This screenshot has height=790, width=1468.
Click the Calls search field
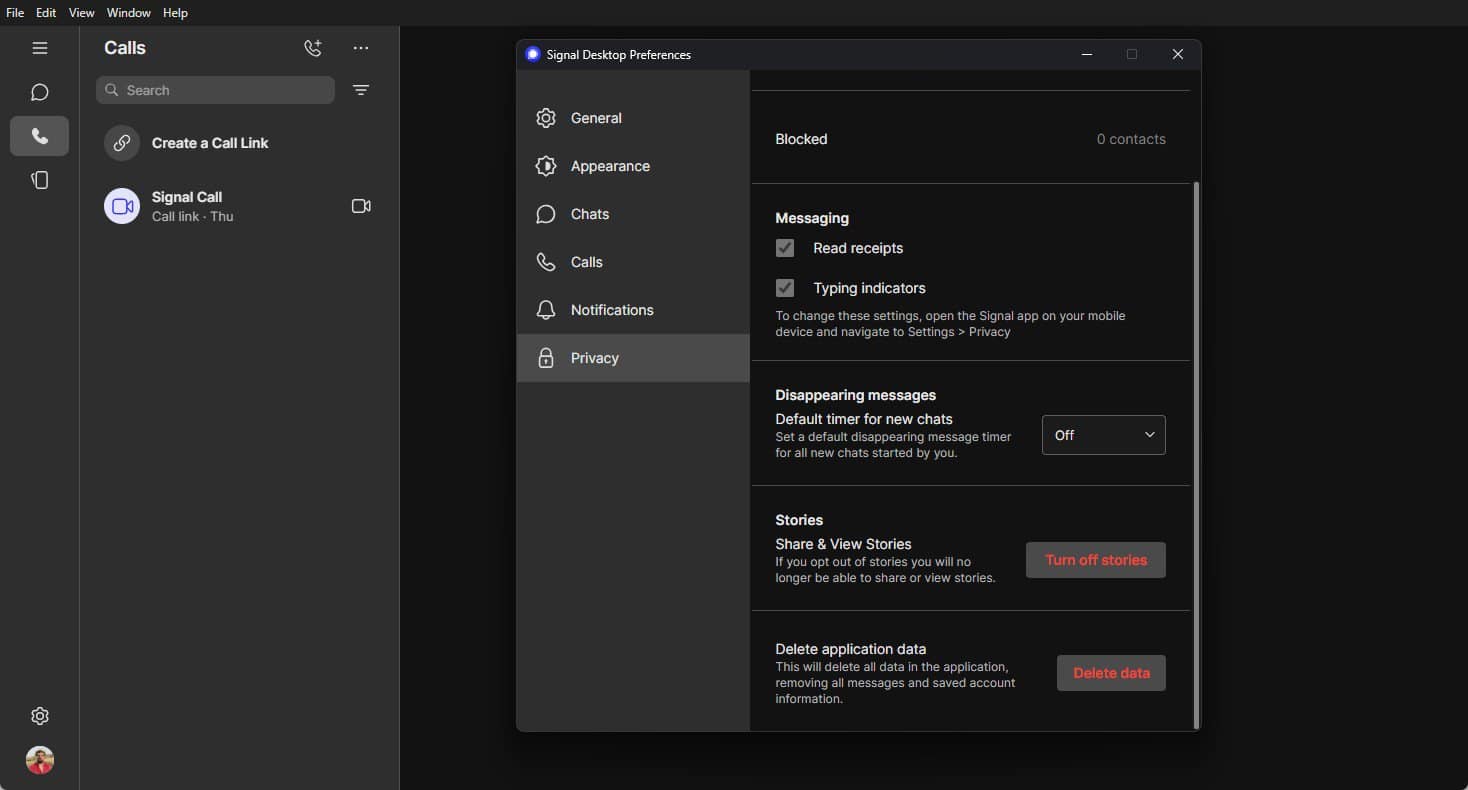(x=215, y=90)
